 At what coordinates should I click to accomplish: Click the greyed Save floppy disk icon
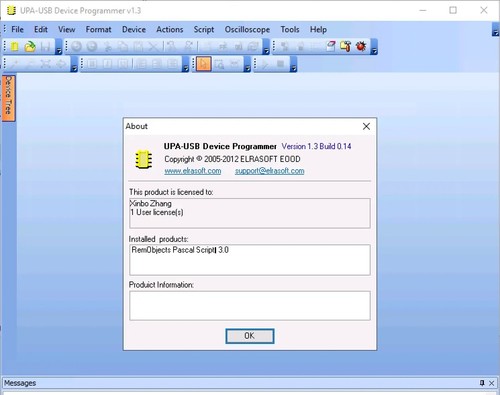click(45, 46)
